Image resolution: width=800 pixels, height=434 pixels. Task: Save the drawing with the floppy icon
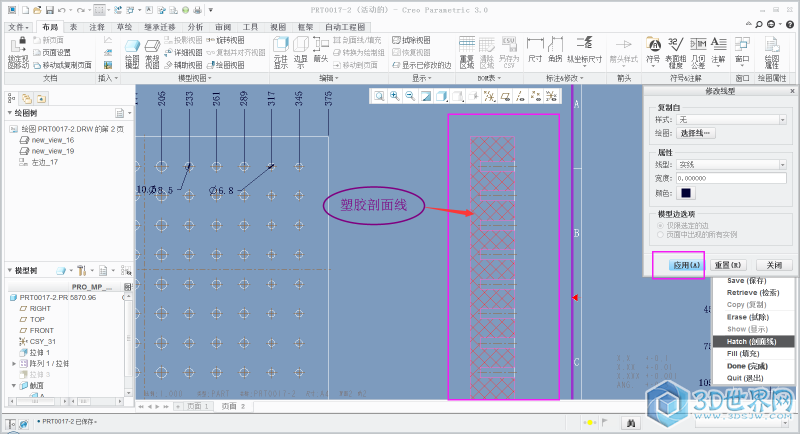tap(49, 10)
